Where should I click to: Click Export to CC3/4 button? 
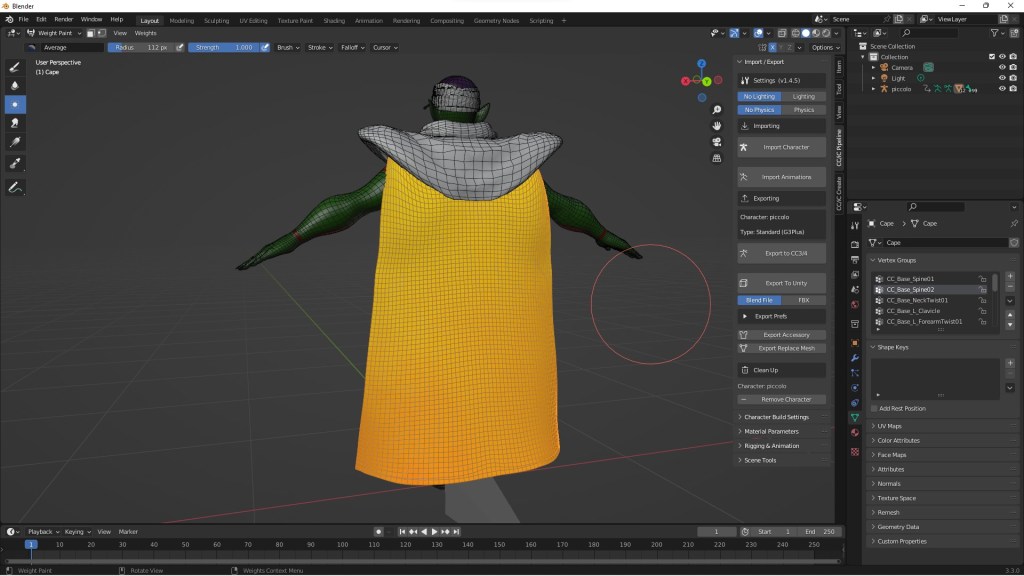782,253
